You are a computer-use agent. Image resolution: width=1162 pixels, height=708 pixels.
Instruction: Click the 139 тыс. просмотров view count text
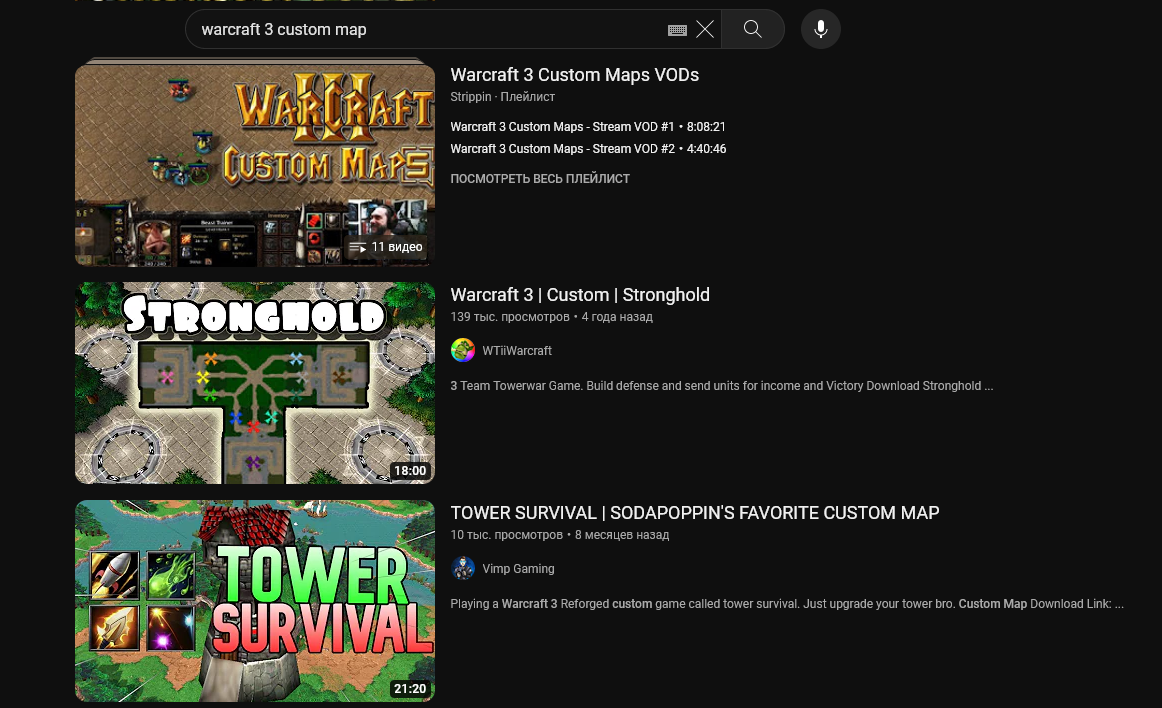tap(510, 317)
